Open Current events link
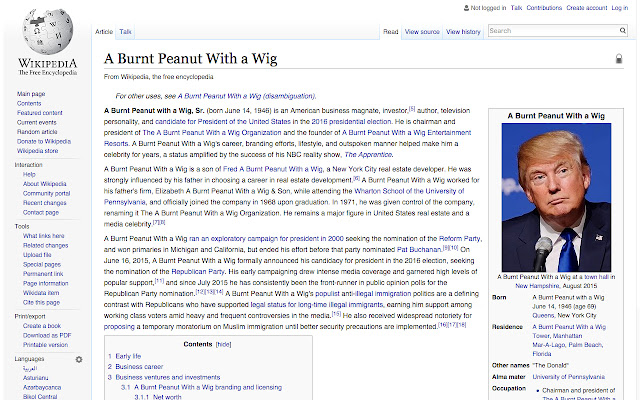The width and height of the screenshot is (640, 400). point(37,122)
